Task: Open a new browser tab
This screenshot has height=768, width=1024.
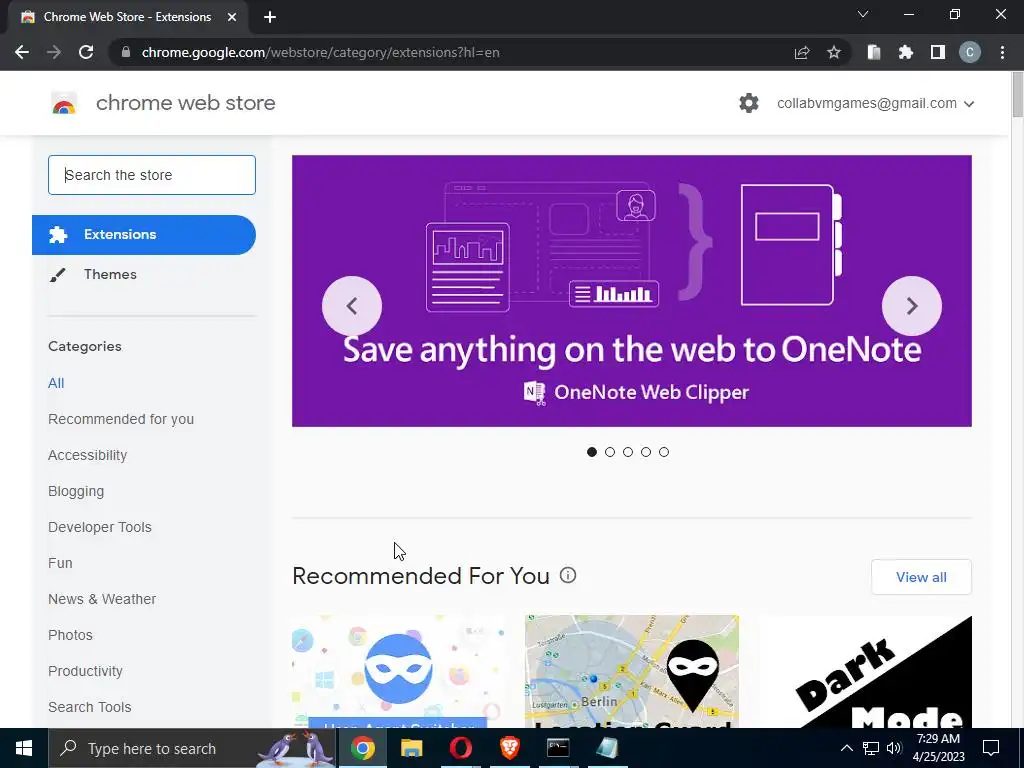Action: (x=270, y=17)
